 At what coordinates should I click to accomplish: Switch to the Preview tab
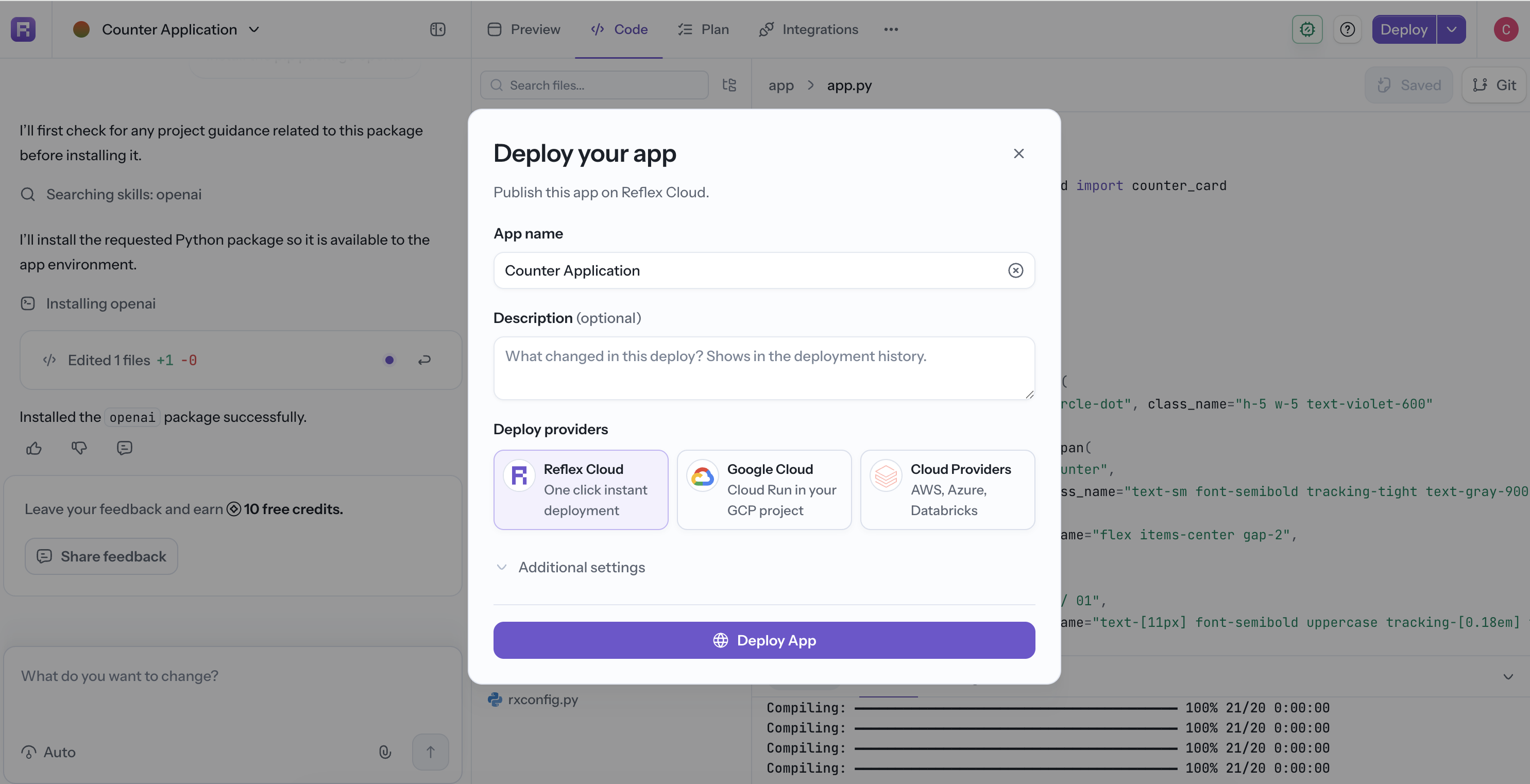[524, 29]
